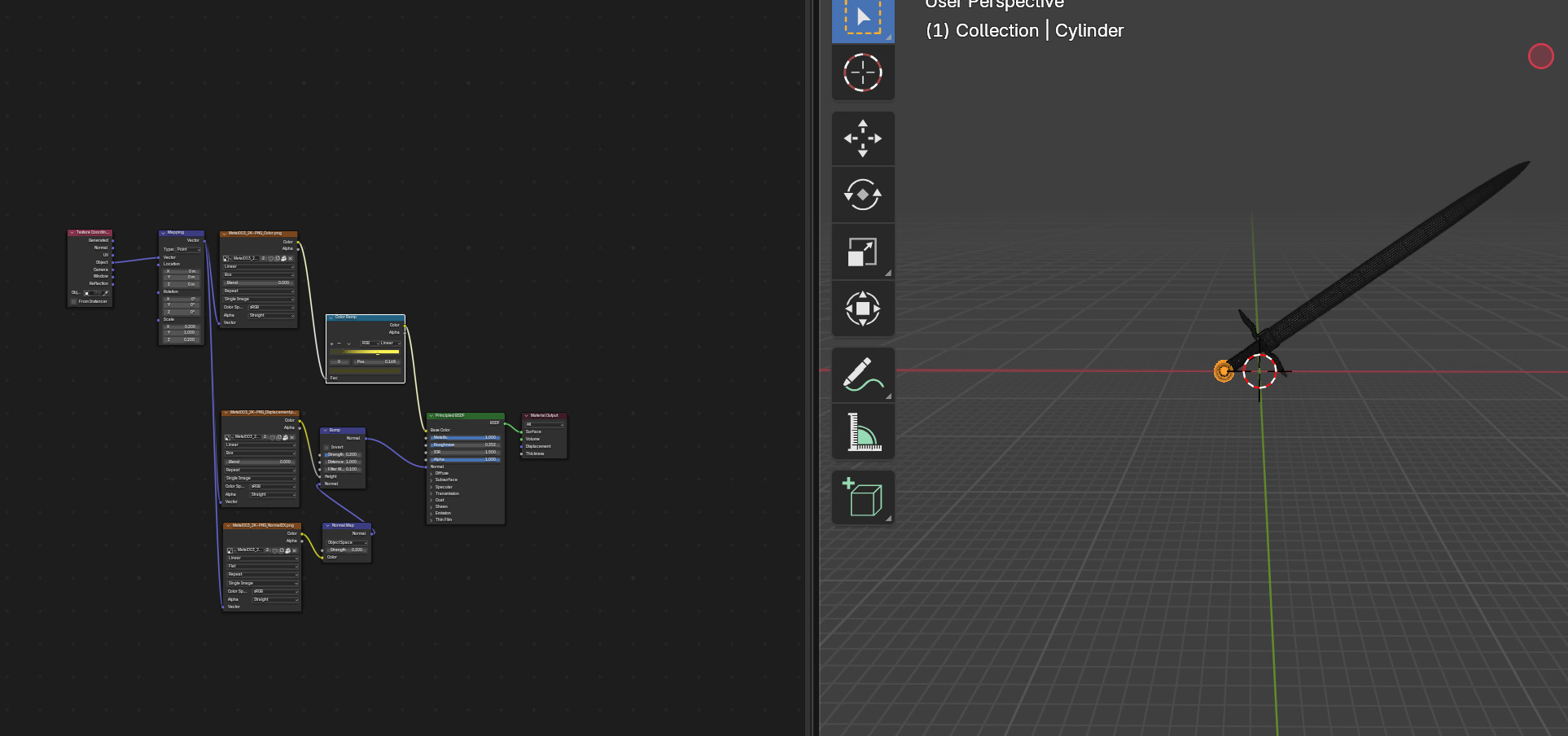Remove a color stop from Color Ramp
The width and height of the screenshot is (1568, 736).
click(339, 344)
